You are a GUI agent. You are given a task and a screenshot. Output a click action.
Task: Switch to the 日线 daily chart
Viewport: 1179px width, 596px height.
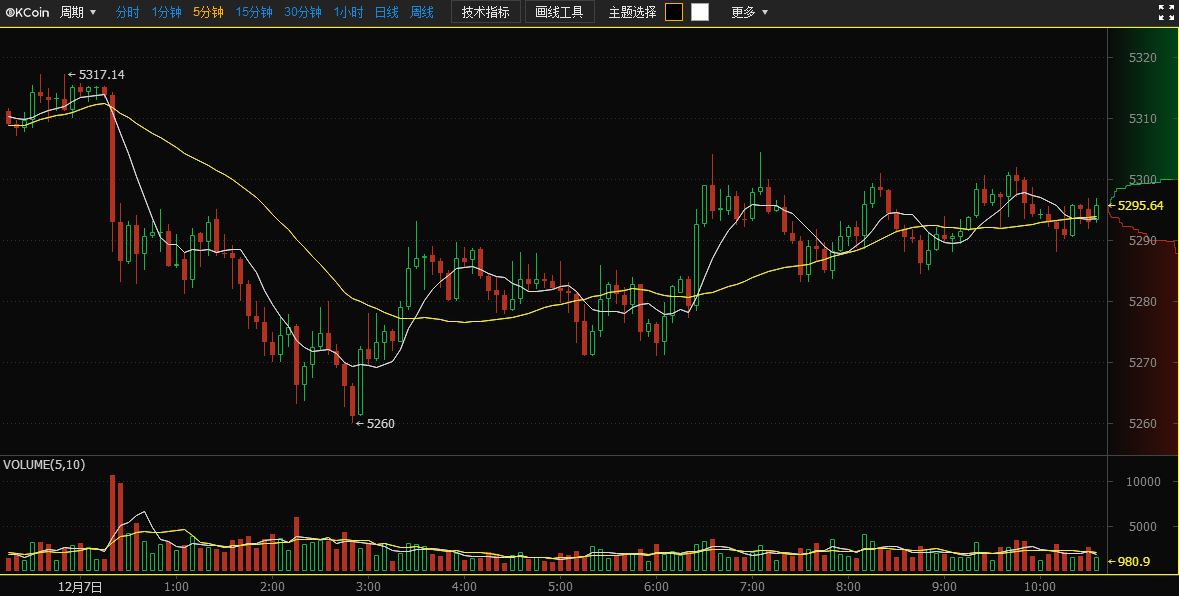(x=386, y=12)
